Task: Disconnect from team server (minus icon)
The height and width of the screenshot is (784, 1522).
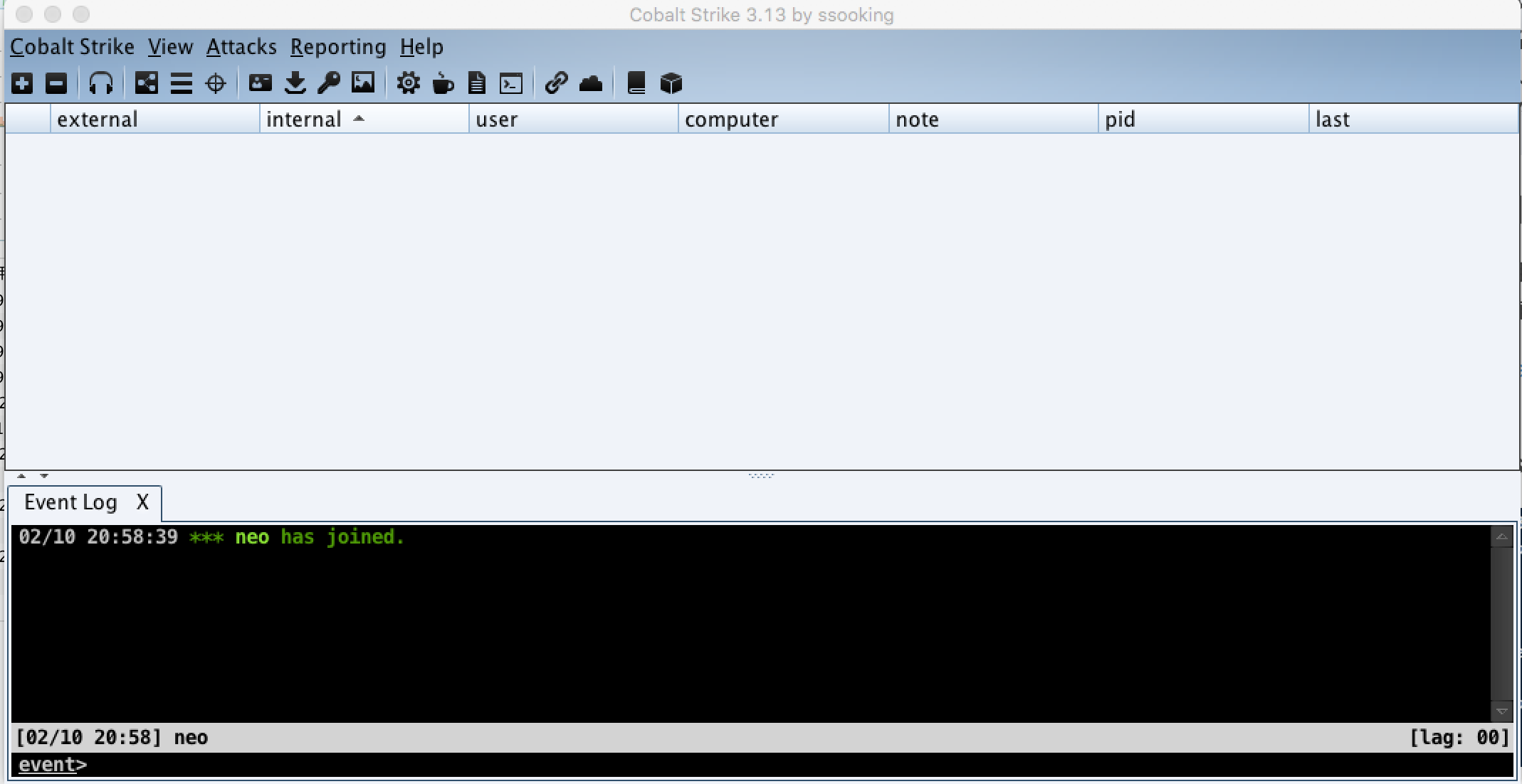Action: click(x=56, y=83)
